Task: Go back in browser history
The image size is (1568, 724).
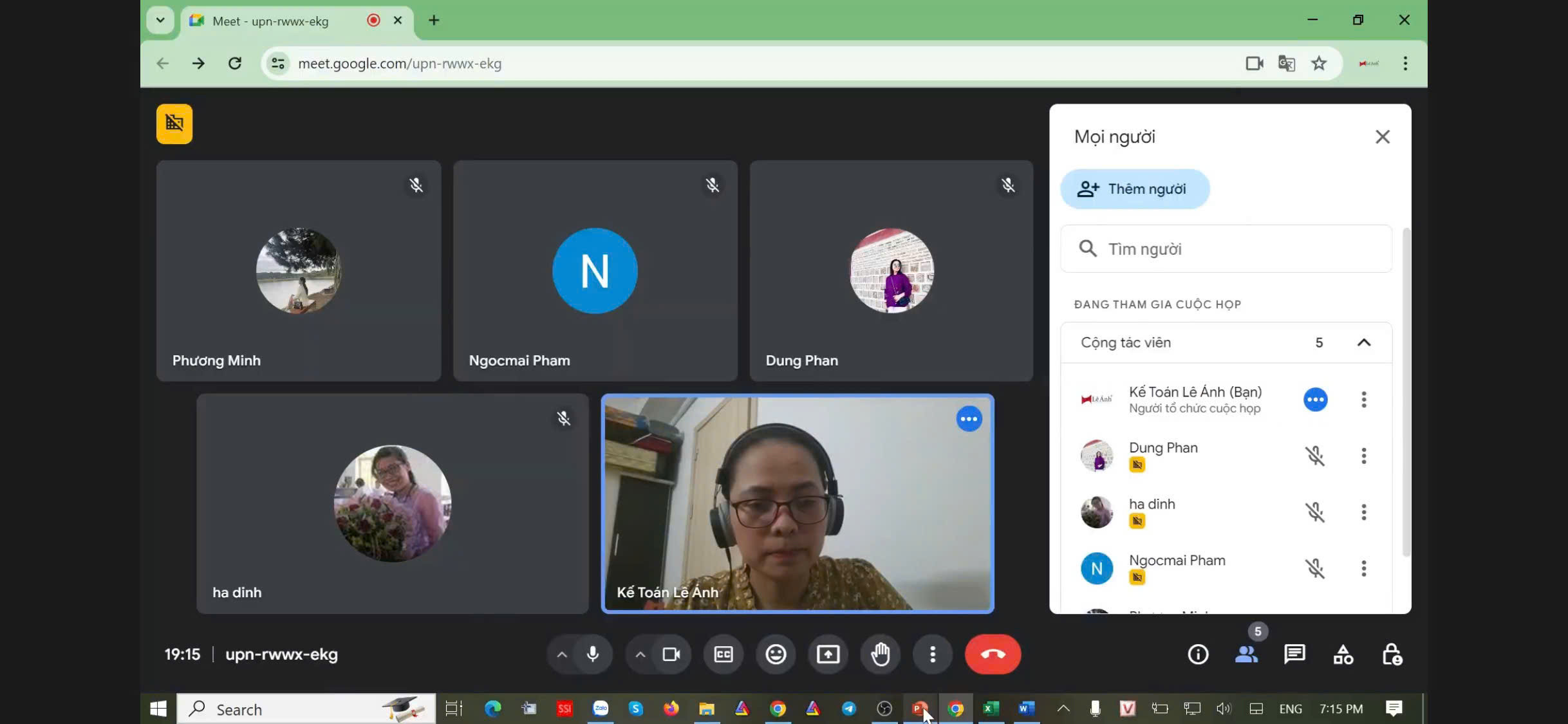Action: coord(163,63)
